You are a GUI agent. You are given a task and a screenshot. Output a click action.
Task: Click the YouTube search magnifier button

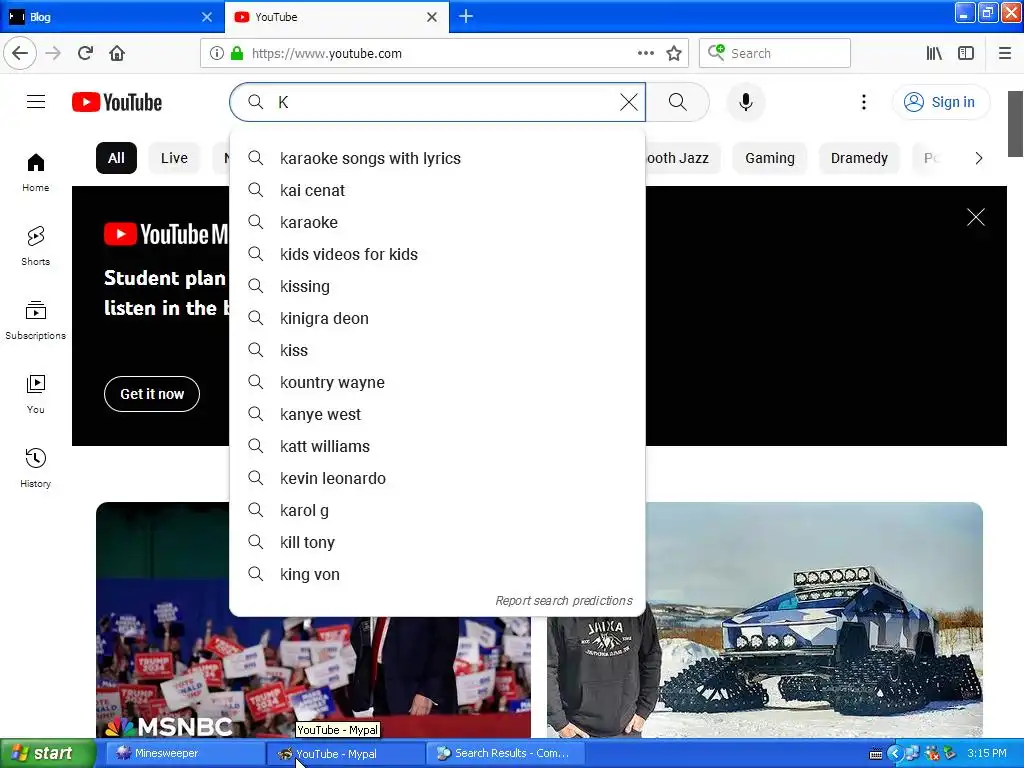click(x=678, y=102)
